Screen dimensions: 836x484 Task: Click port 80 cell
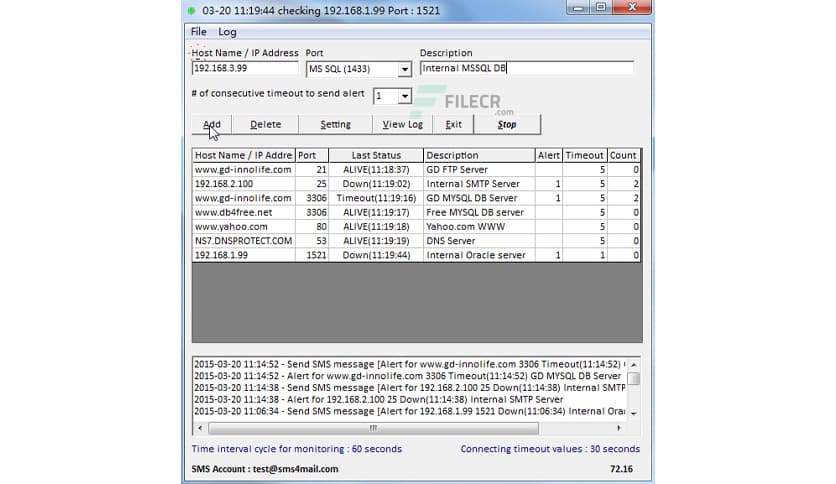coord(312,227)
